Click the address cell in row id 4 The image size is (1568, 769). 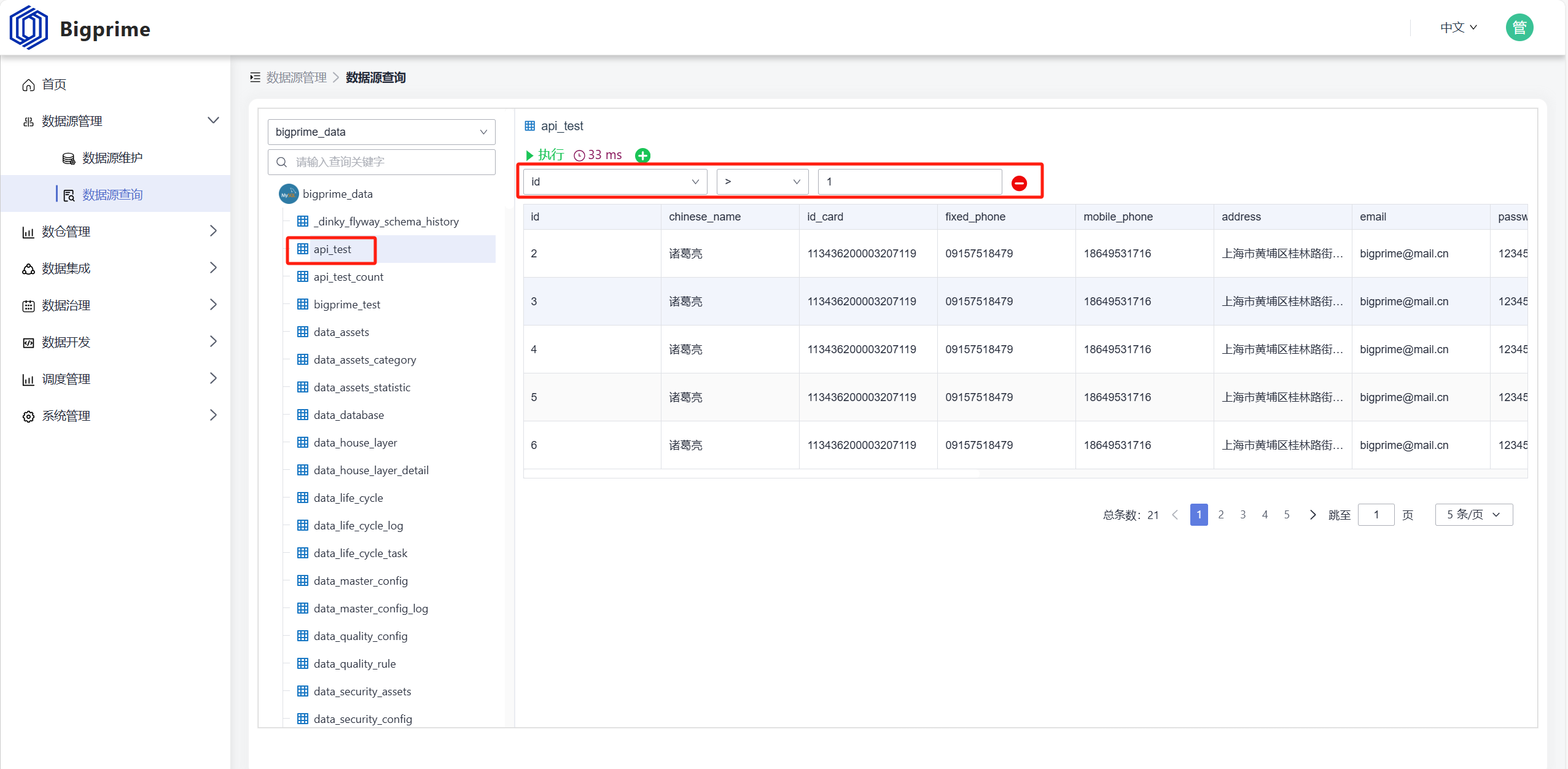[1282, 349]
